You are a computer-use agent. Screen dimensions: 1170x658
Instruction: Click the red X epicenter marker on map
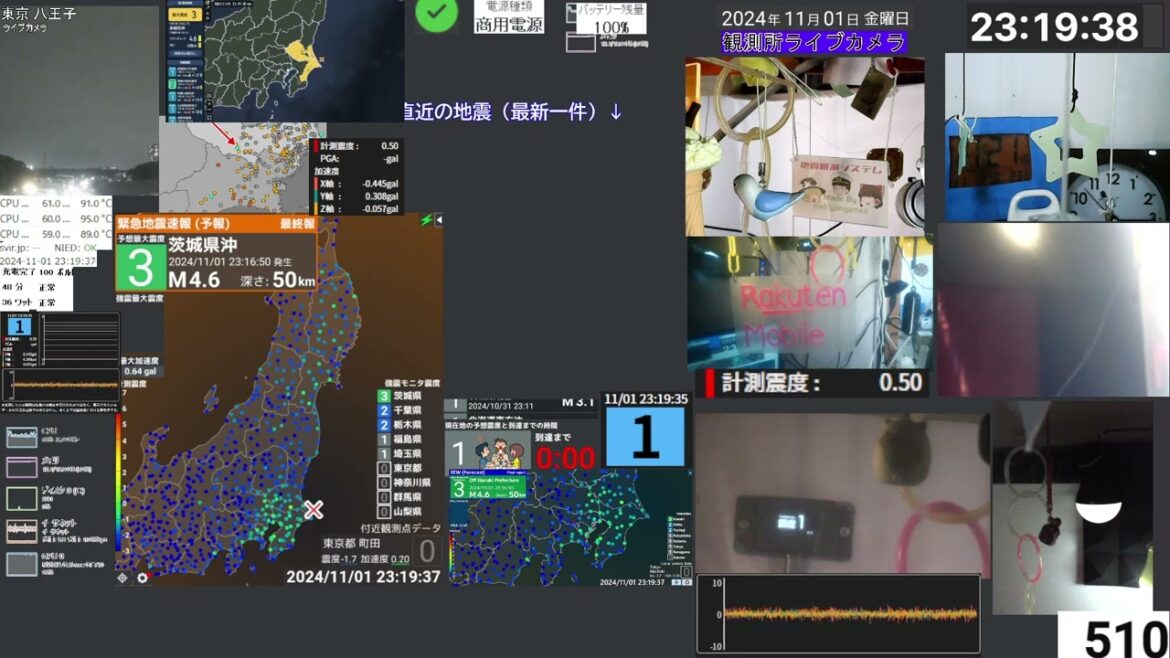(x=314, y=510)
